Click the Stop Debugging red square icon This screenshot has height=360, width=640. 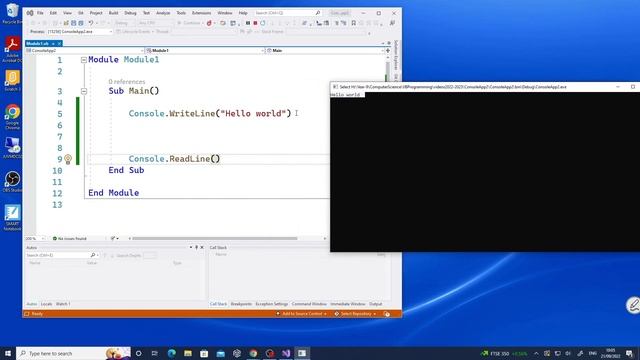click(255, 23)
